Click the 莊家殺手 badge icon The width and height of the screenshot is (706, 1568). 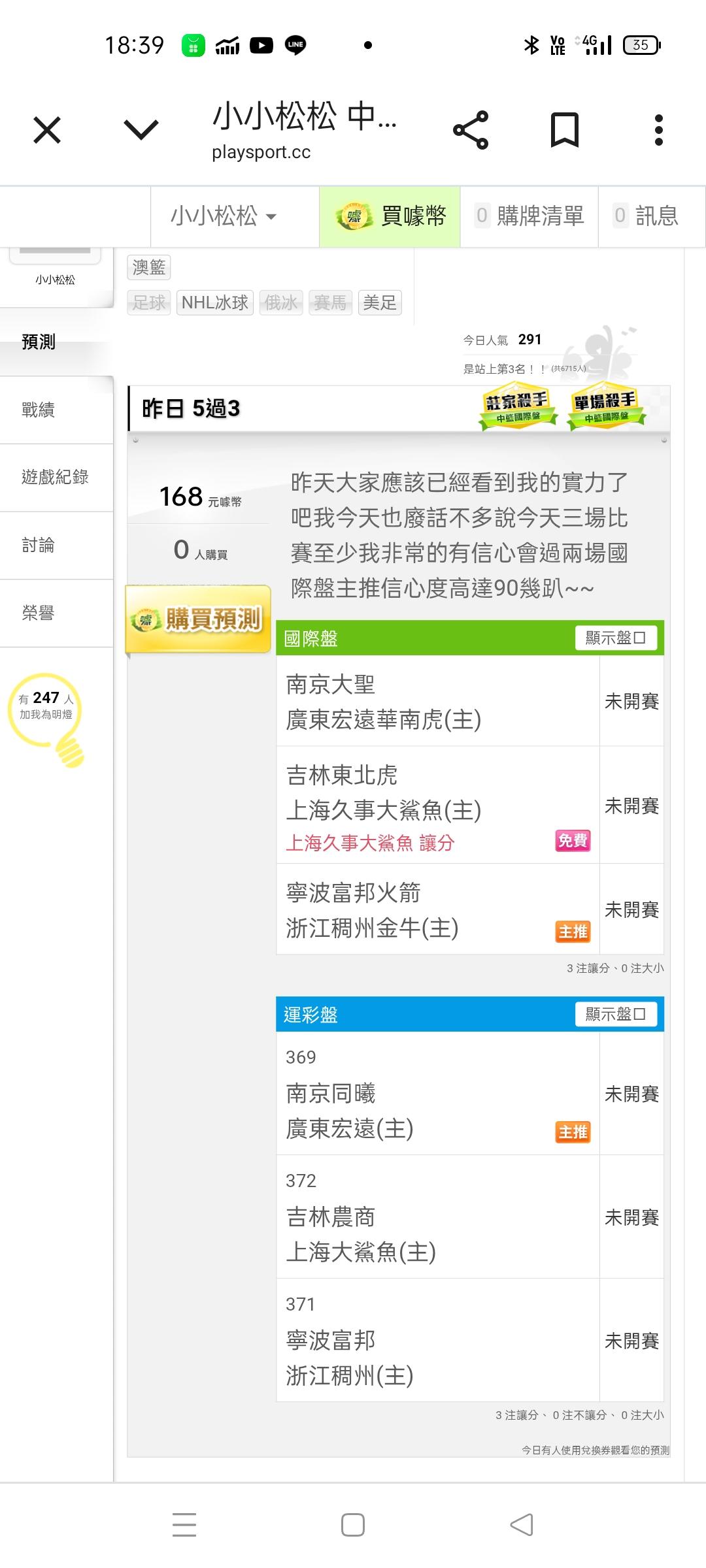point(517,408)
